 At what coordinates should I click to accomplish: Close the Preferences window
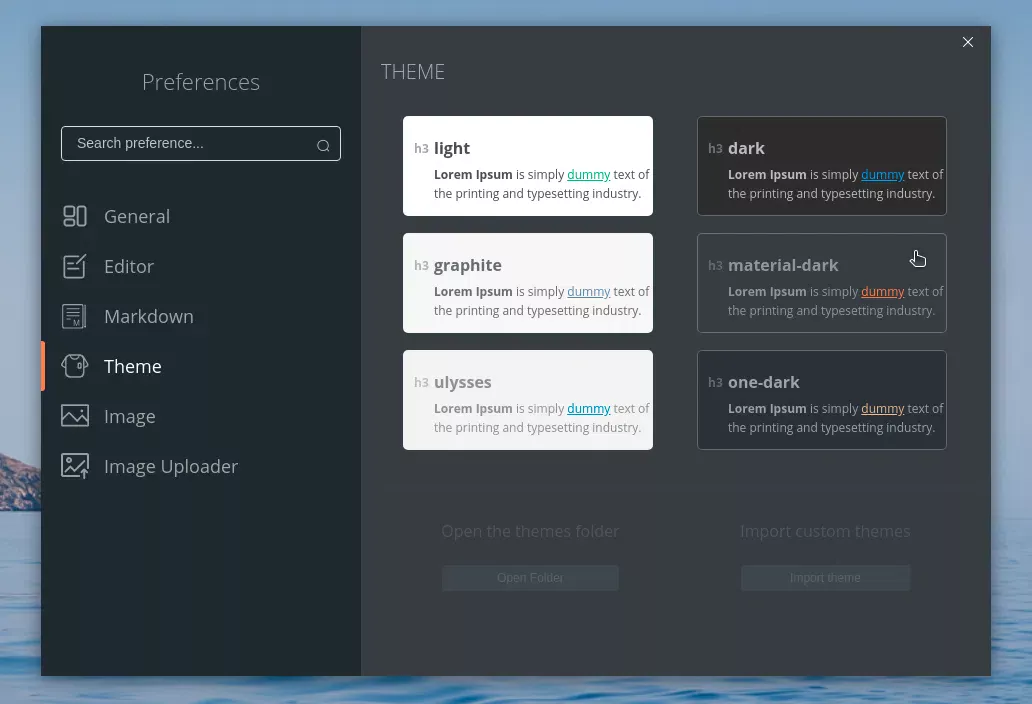pos(968,42)
